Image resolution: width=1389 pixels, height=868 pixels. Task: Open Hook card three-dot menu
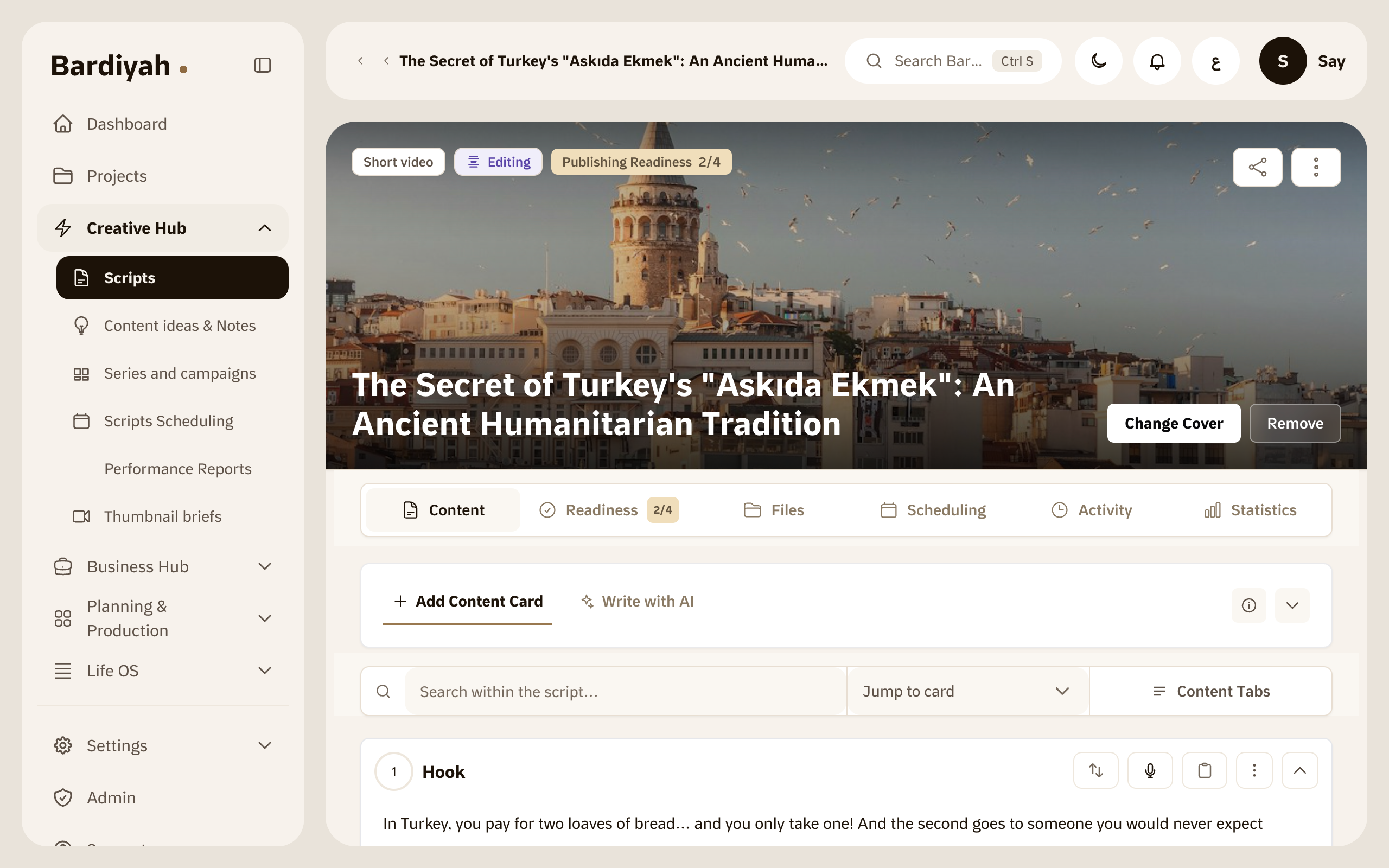point(1254,770)
